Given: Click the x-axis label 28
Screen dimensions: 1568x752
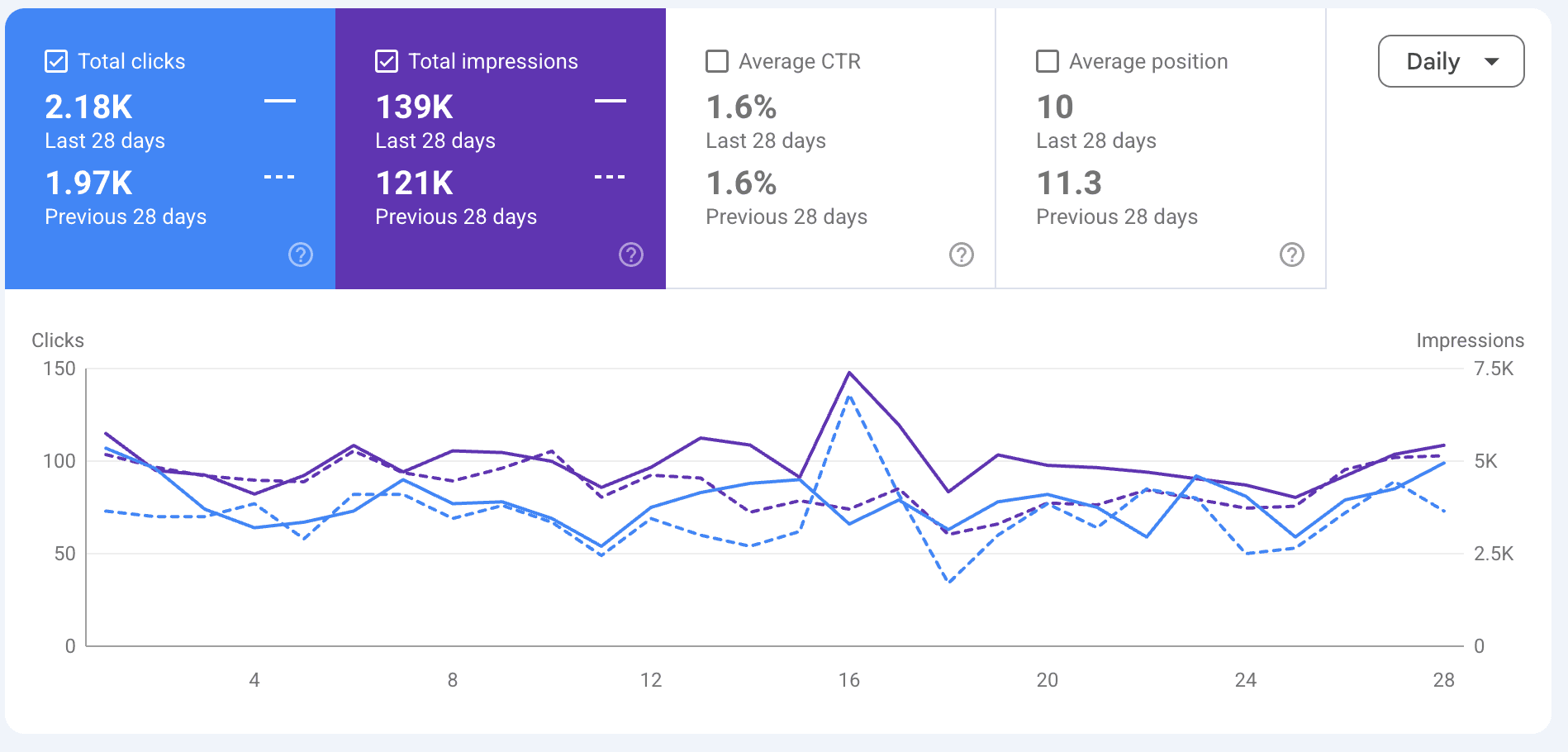Looking at the screenshot, I should (x=1444, y=680).
